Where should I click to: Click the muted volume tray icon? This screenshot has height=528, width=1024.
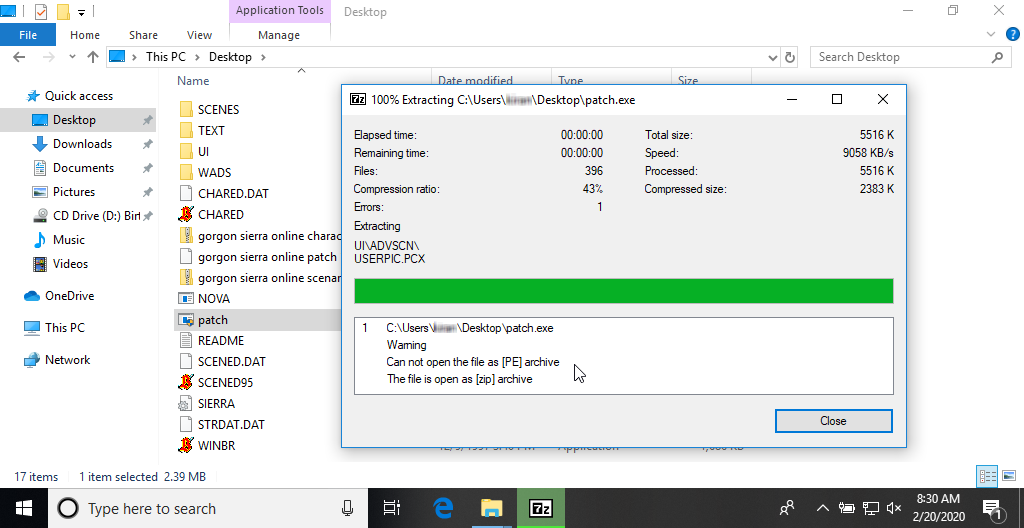[x=895, y=508]
